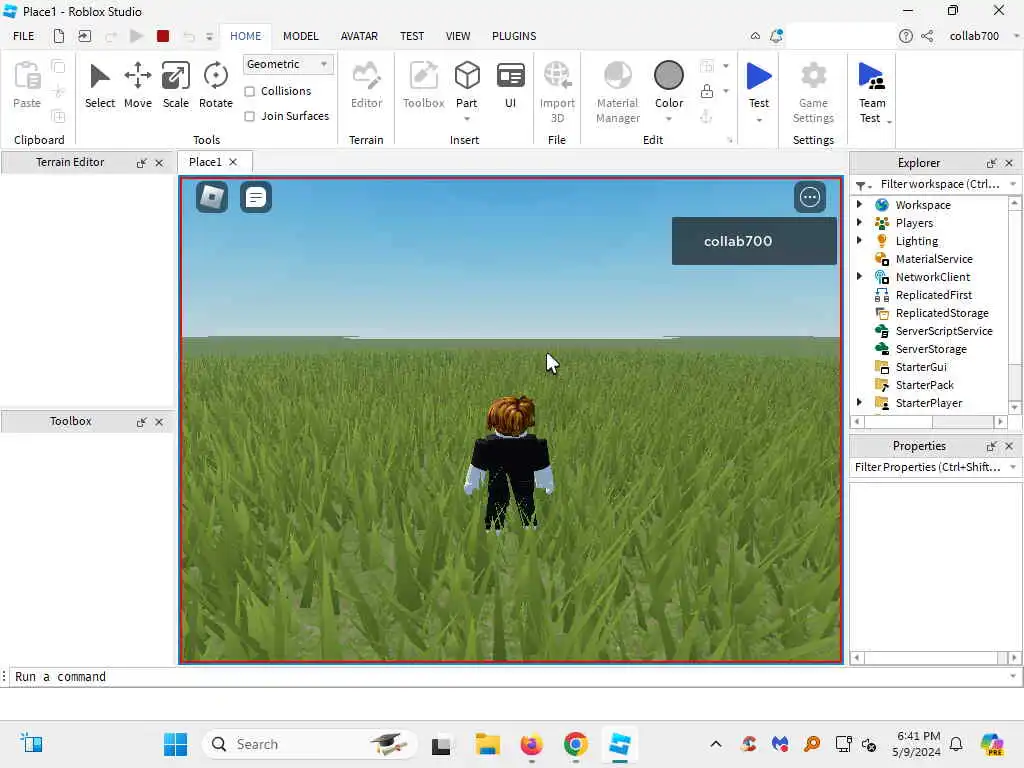This screenshot has height=768, width=1024.
Task: Open the Part dropdown arrow
Action: point(467,119)
